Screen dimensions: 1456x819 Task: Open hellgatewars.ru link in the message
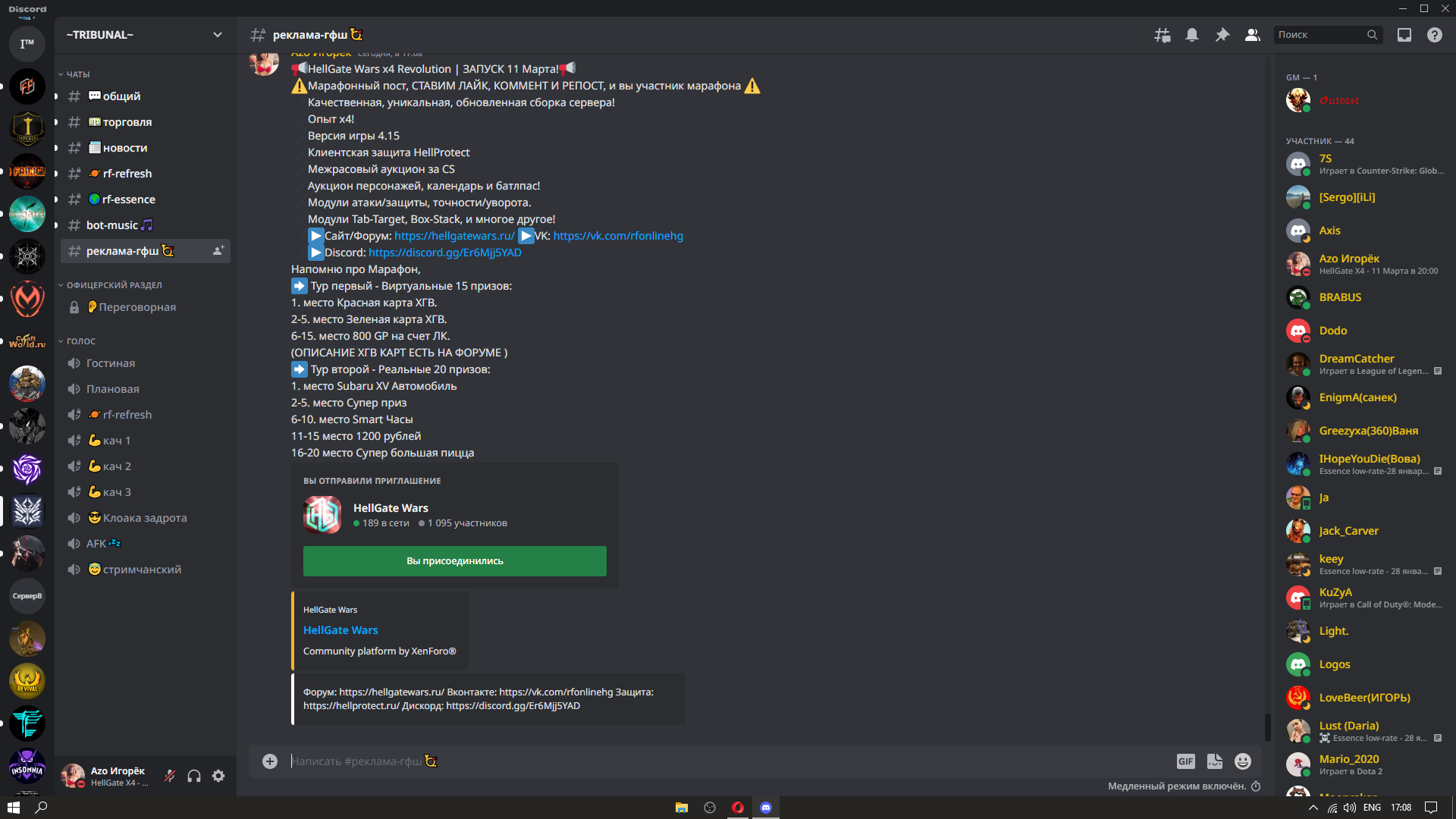454,236
